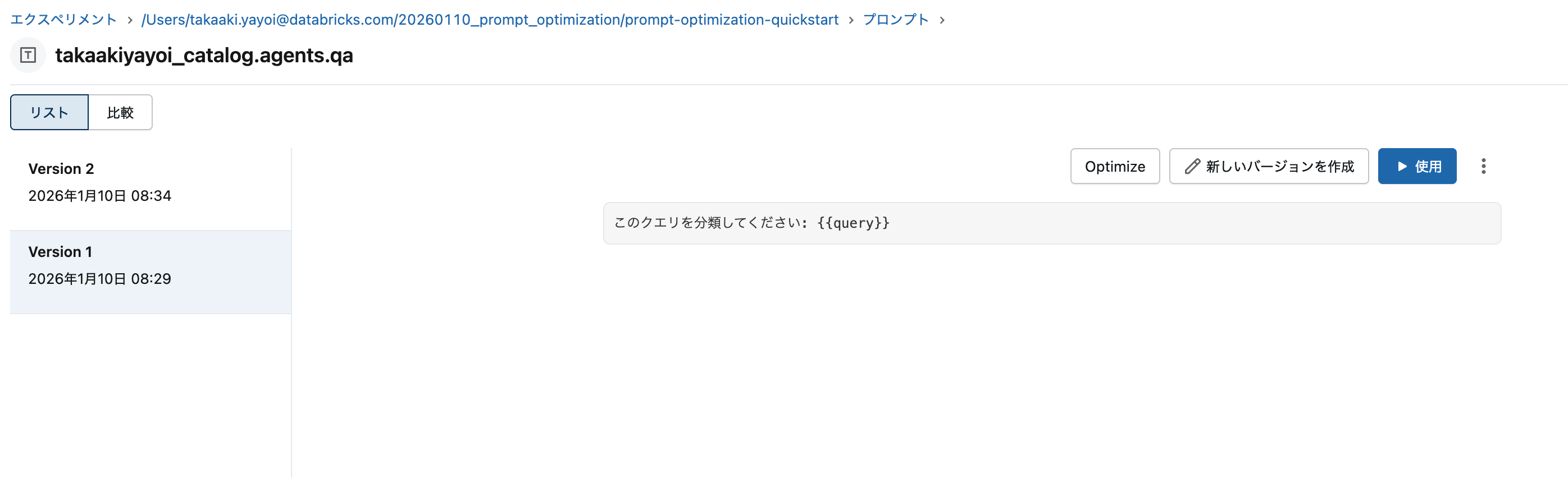Switch to the 比較 view toggle
This screenshot has height=478, width=1568.
point(120,112)
